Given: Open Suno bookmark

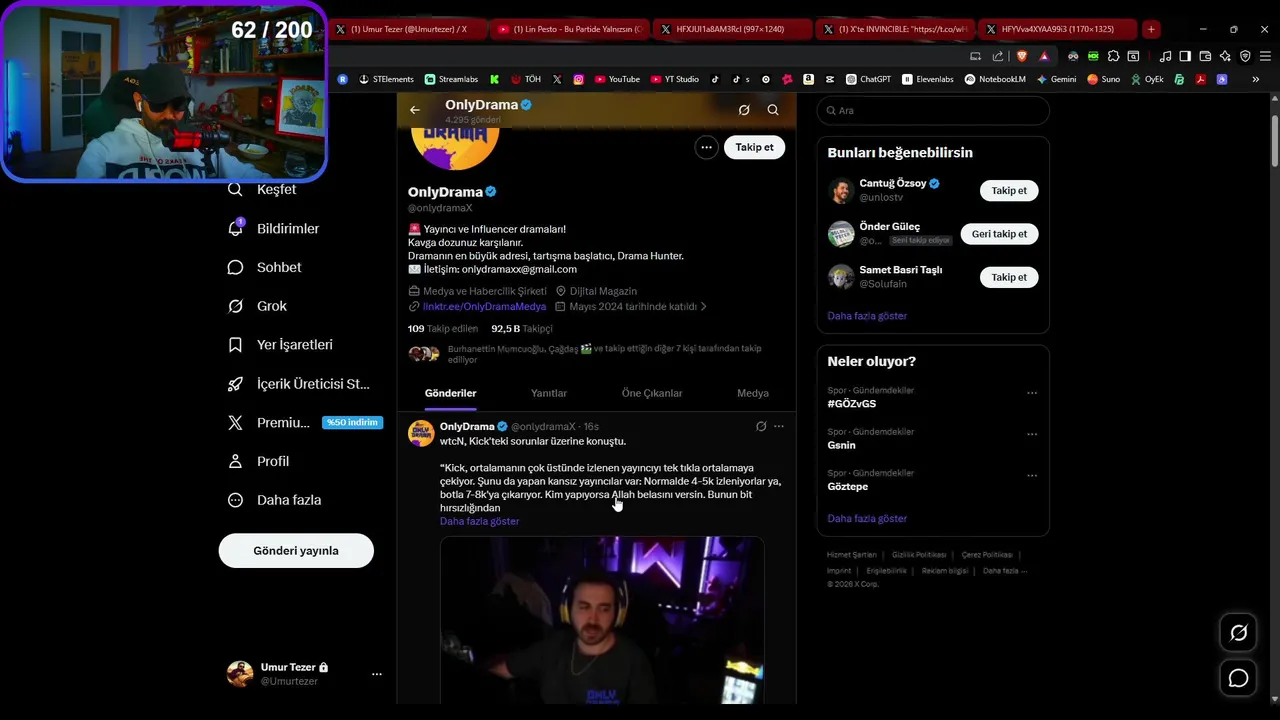Looking at the screenshot, I should 1104,79.
